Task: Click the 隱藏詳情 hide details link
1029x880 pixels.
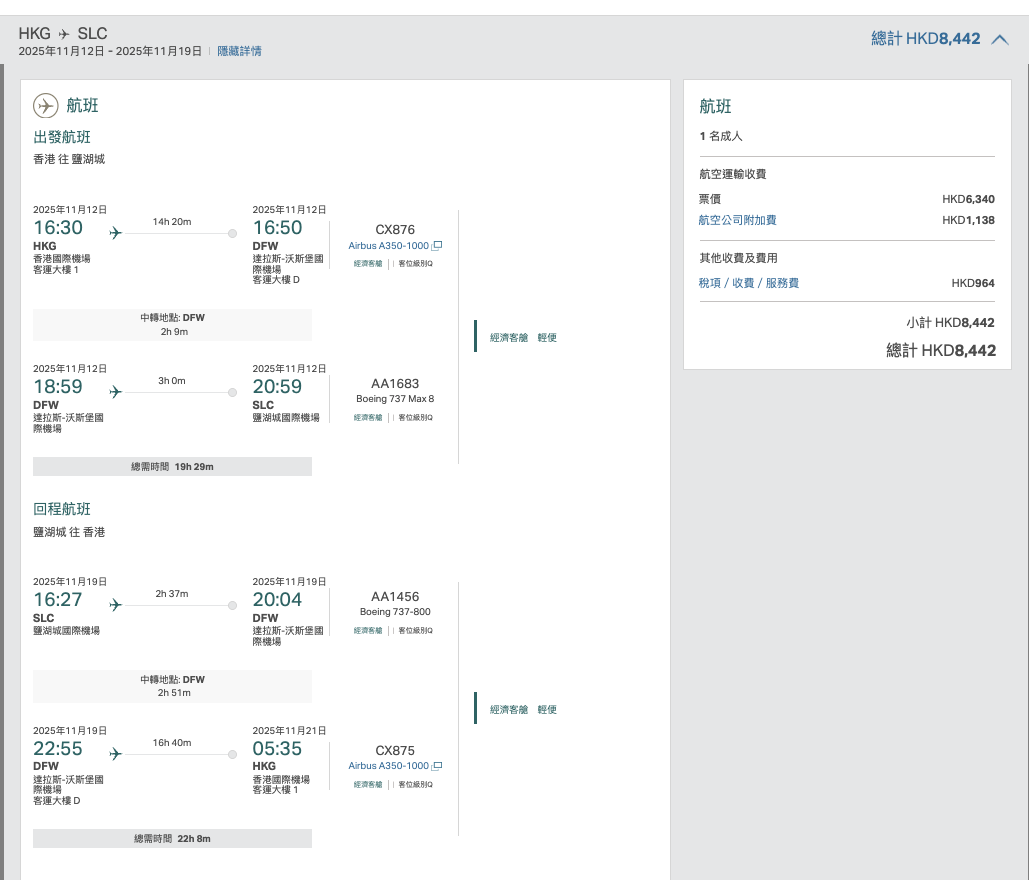Action: (240, 51)
